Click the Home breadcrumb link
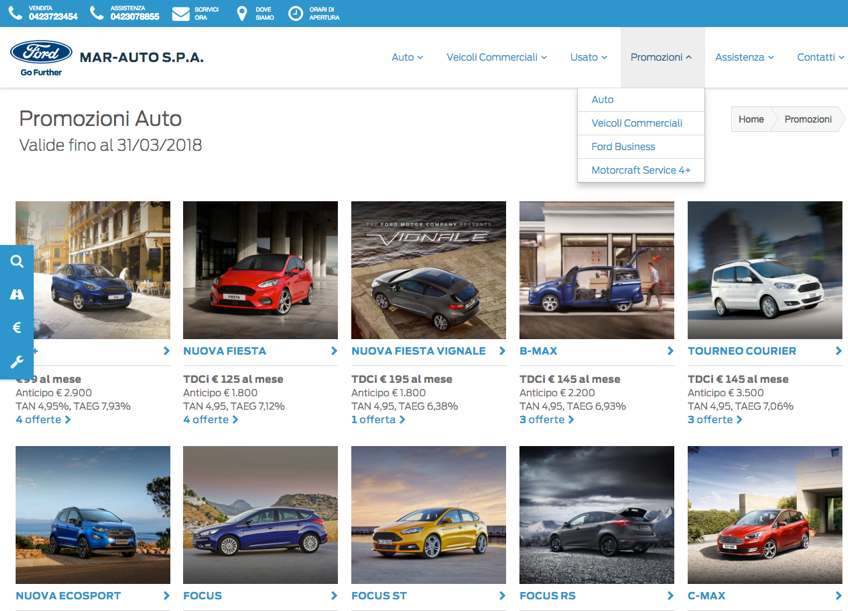Screen dimensions: 848x611 [x=751, y=119]
